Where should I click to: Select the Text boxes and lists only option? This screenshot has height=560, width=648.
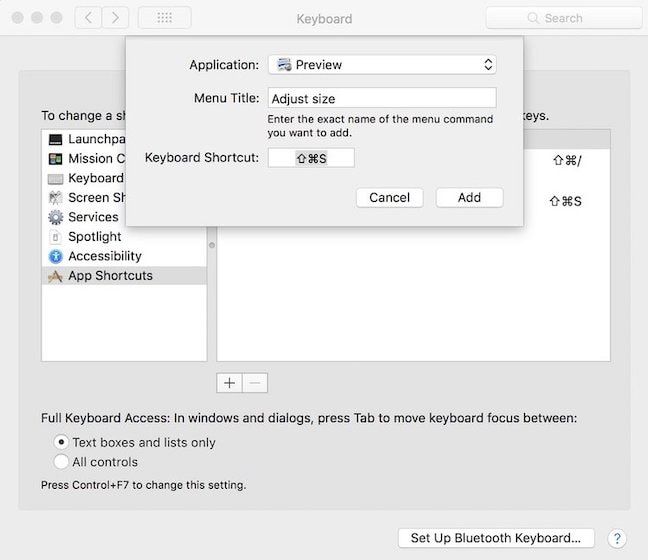coord(62,442)
